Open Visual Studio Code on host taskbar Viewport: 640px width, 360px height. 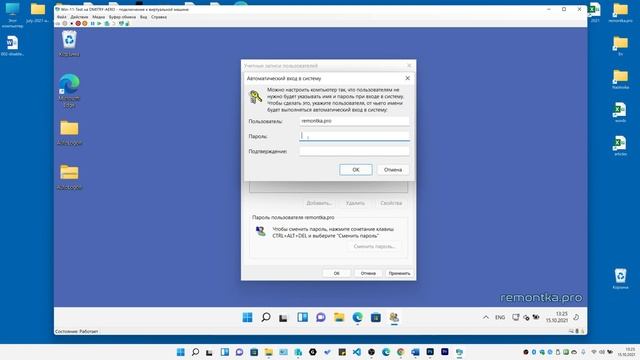coord(356,352)
